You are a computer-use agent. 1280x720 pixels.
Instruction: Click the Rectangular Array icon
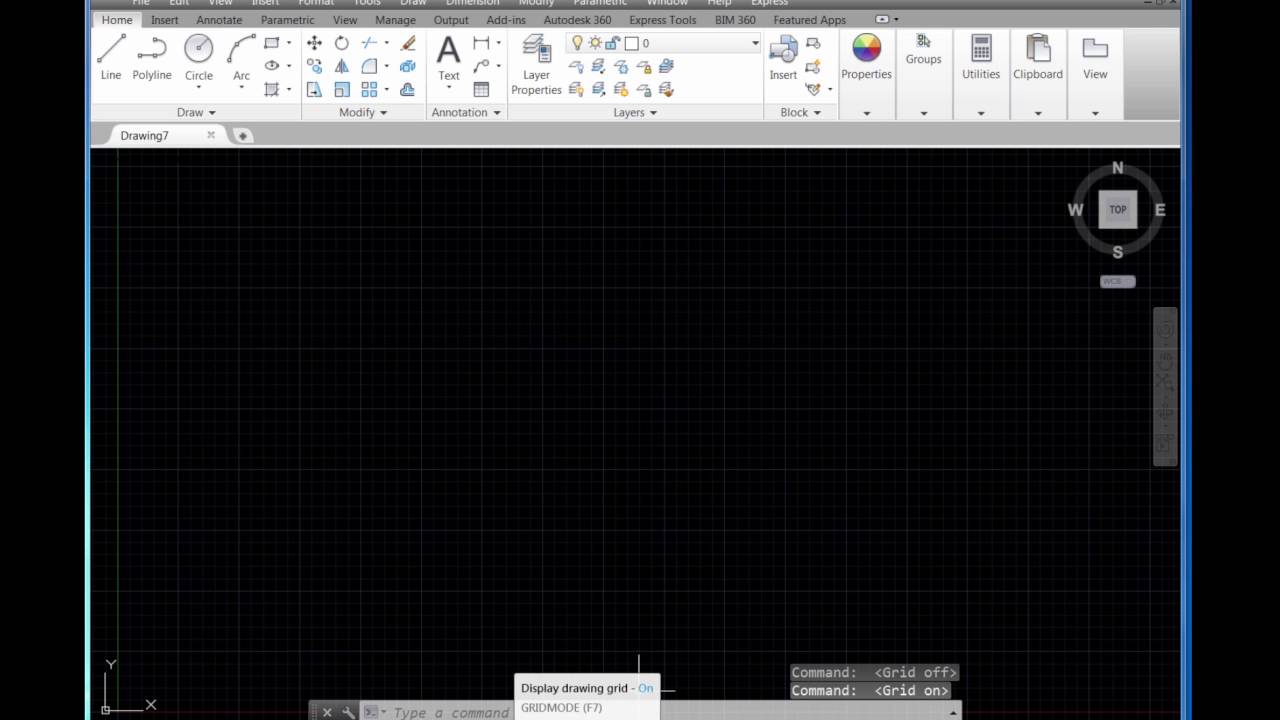[x=369, y=89]
